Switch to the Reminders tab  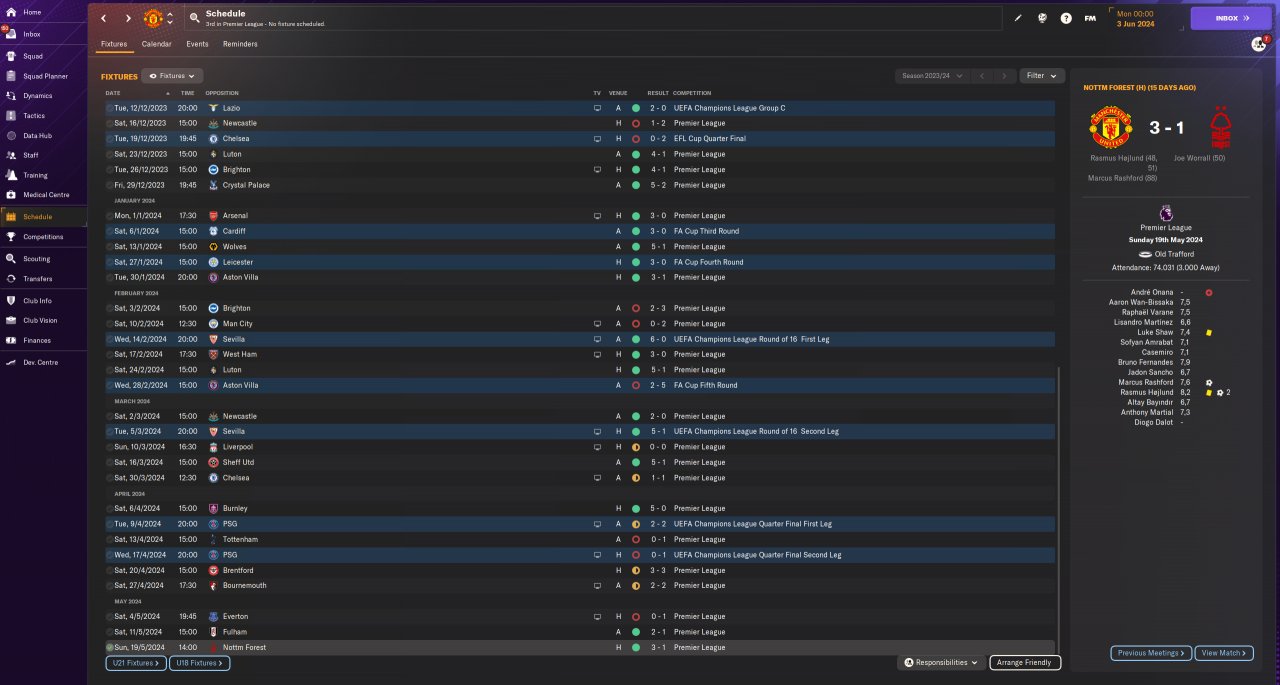point(240,44)
